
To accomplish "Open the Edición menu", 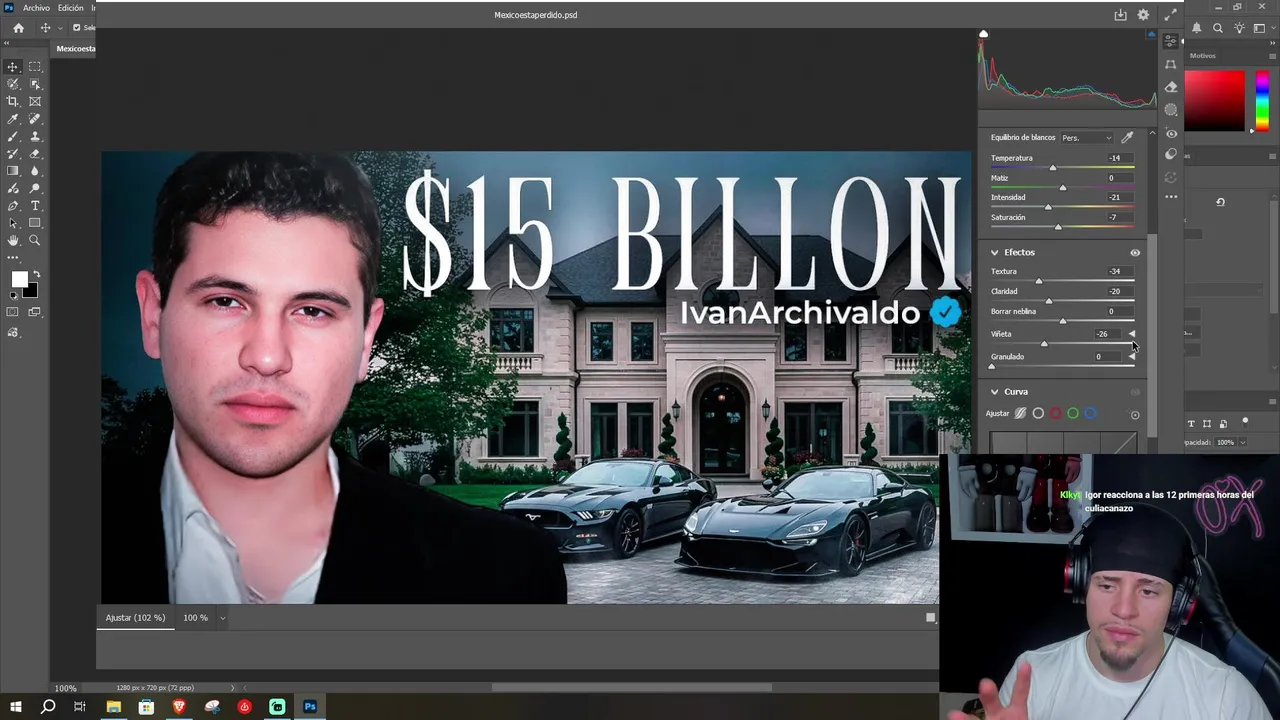I will (71, 8).
